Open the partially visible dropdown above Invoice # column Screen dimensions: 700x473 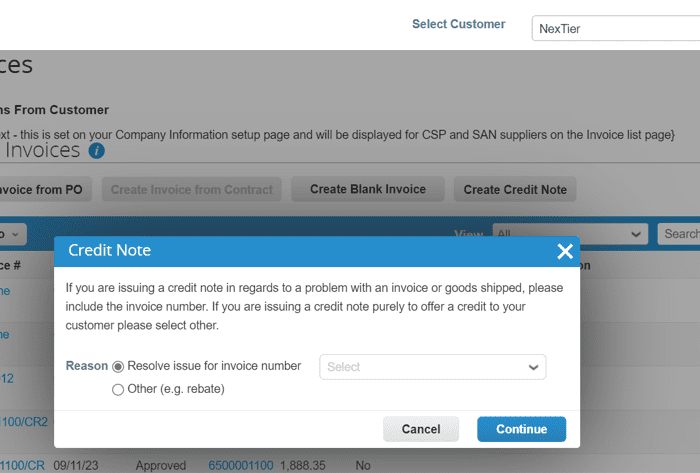14,234
